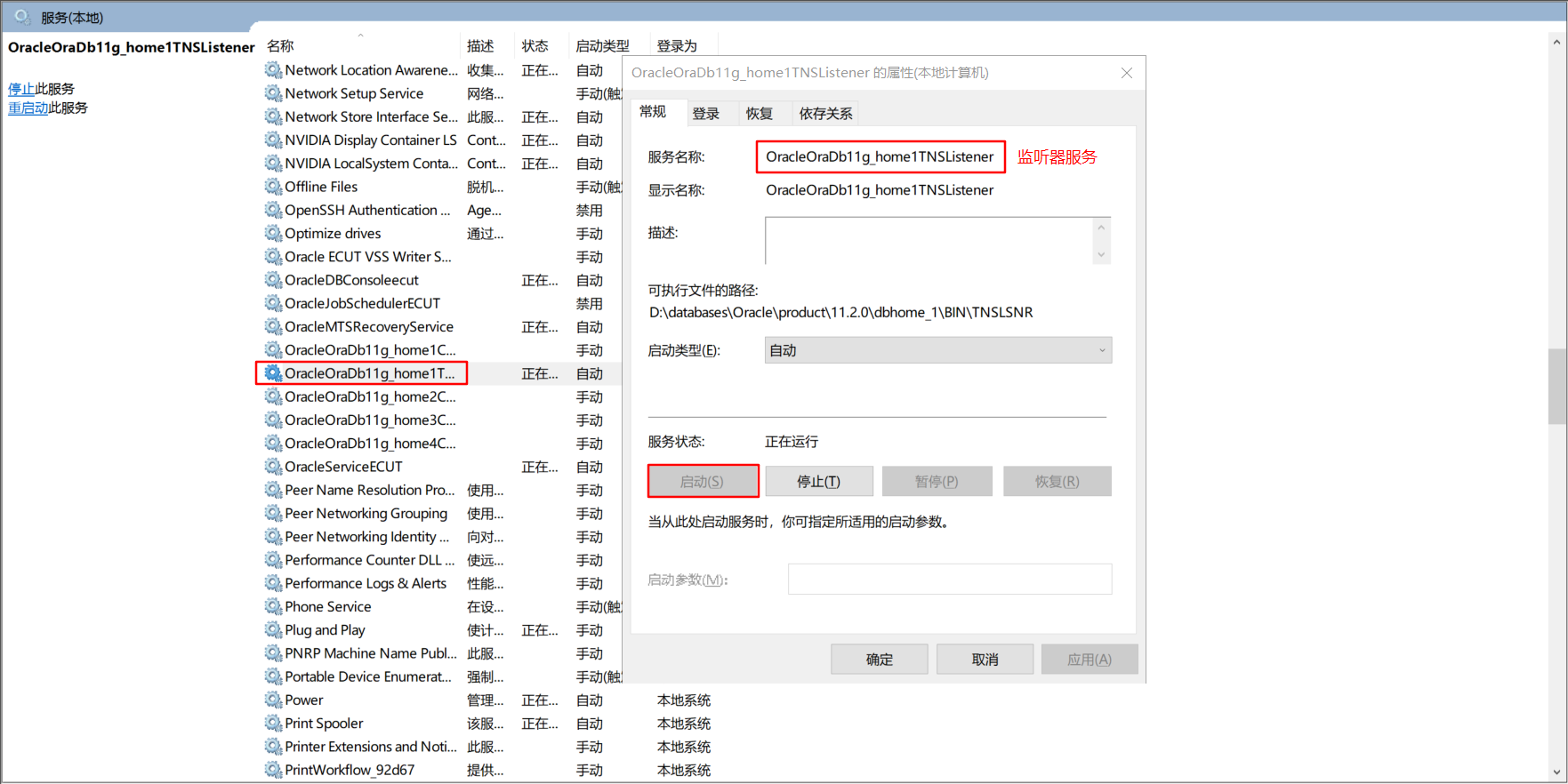This screenshot has width=1568, height=784.
Task: Click Peer Networking Grouping service icon
Action: point(273,513)
